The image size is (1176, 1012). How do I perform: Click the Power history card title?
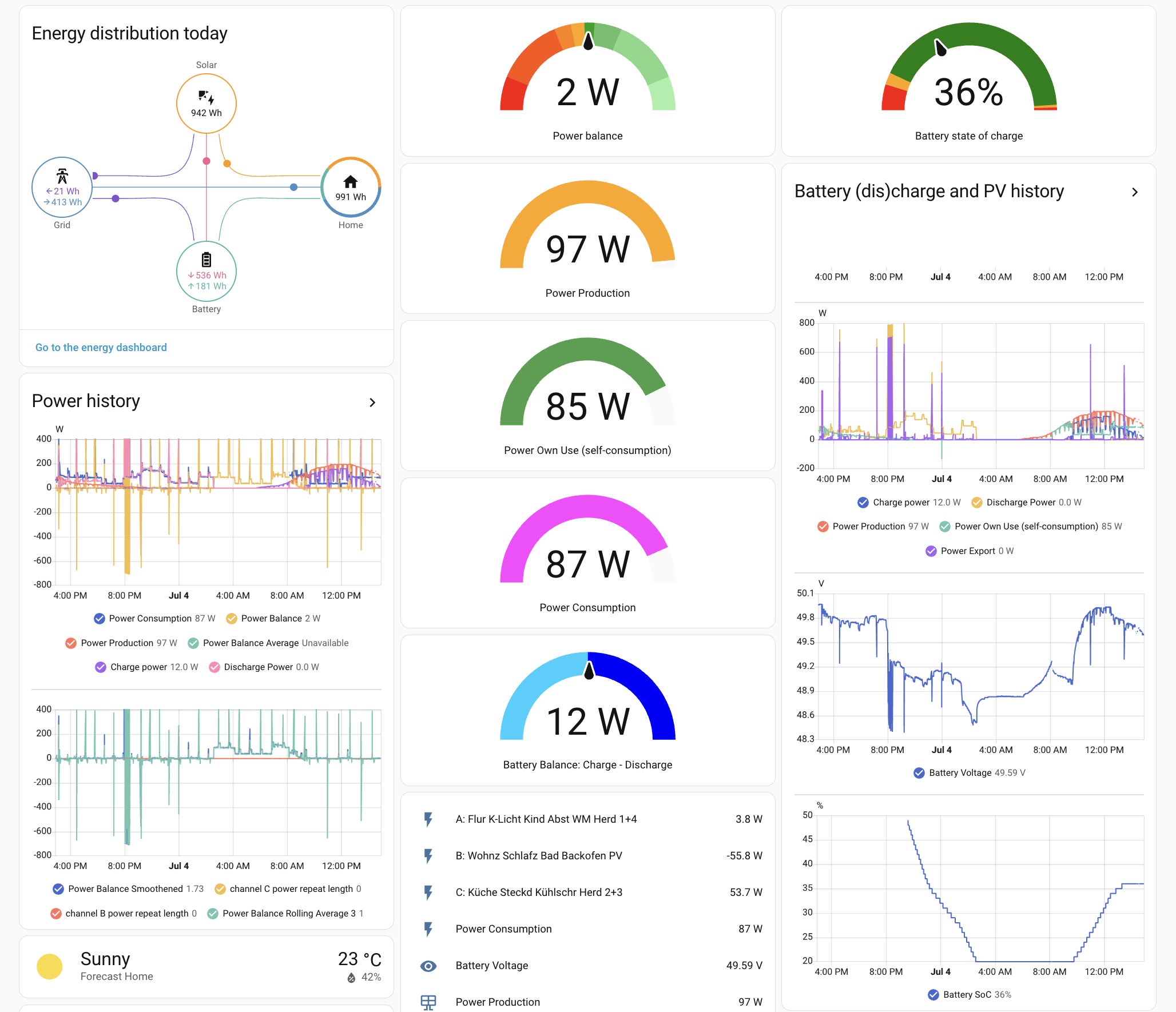[86, 401]
